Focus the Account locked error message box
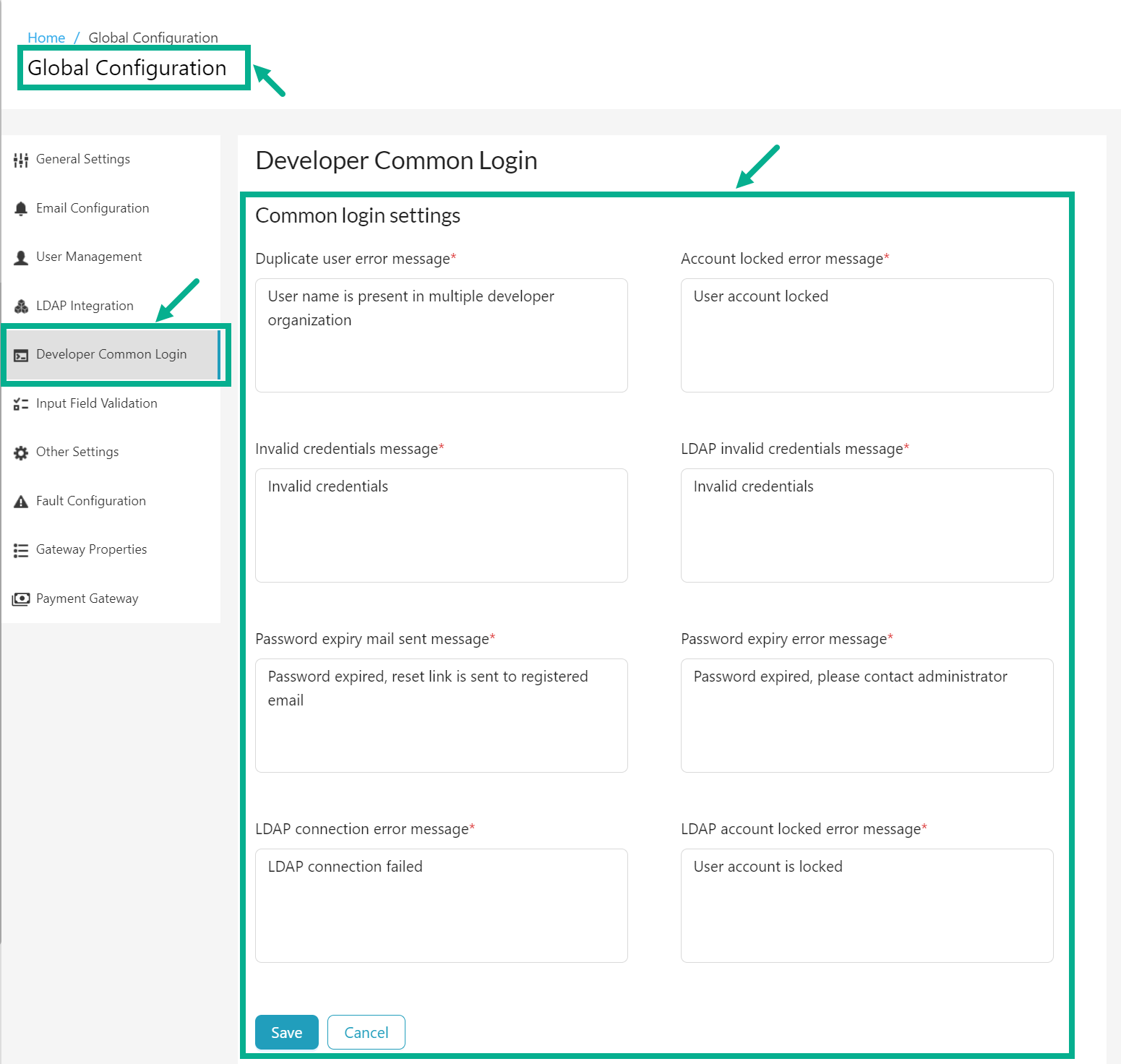The height and width of the screenshot is (1064, 1121). point(867,335)
